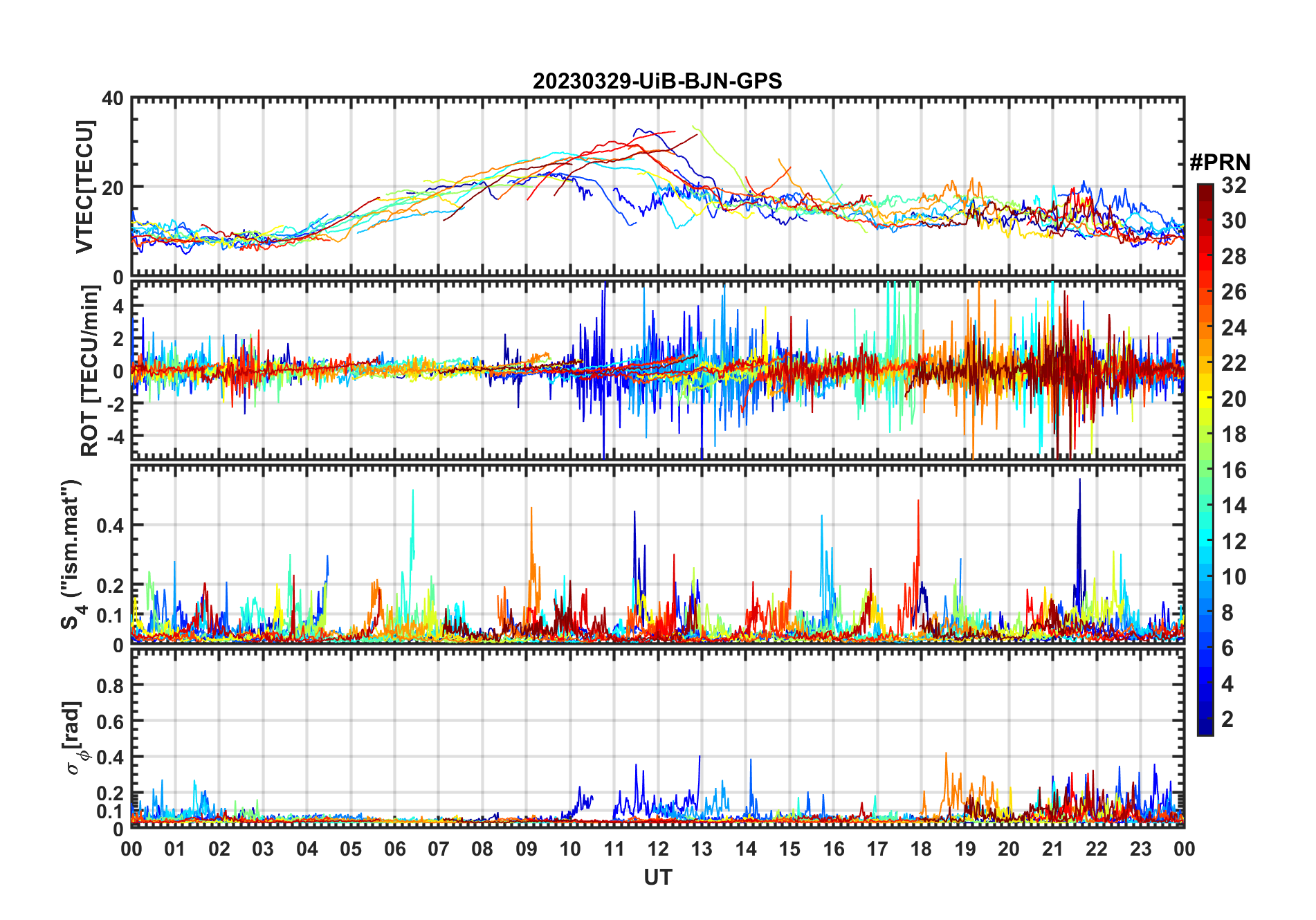Click the 18 tick label on the UT axis
Viewport: 1316px width, 920px height.
click(x=921, y=849)
